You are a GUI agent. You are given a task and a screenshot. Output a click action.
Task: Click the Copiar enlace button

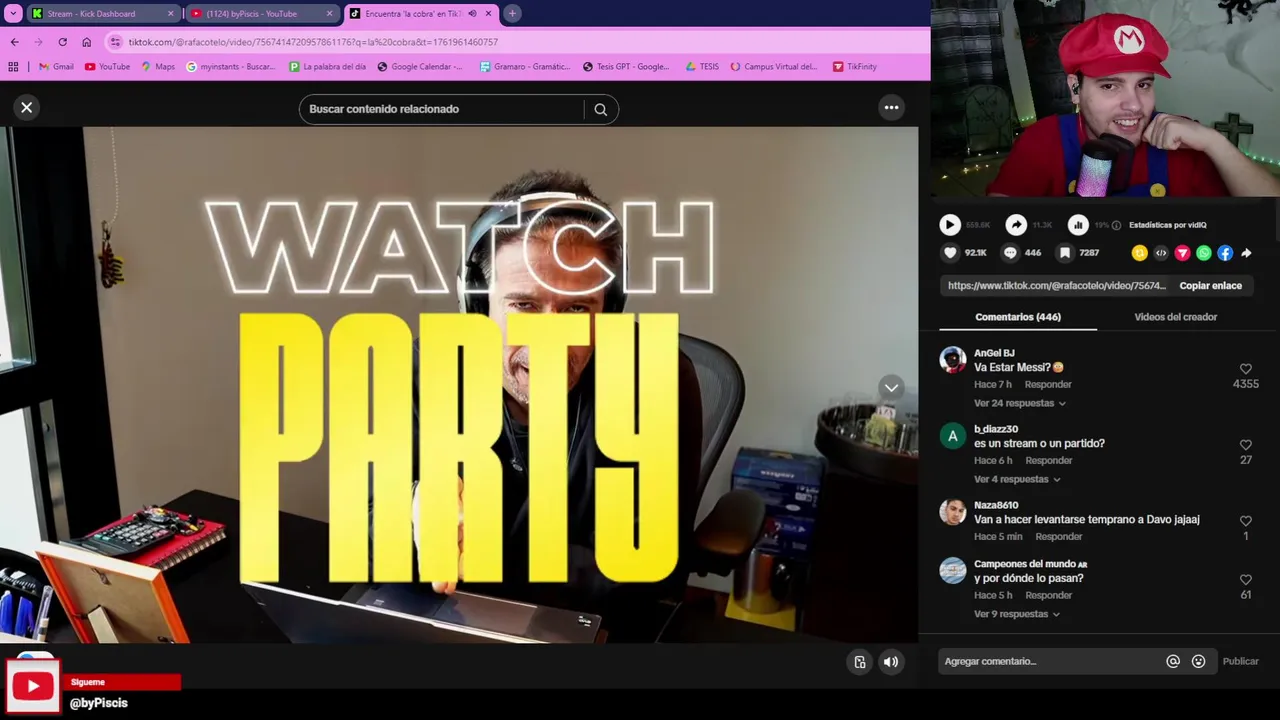click(x=1210, y=286)
